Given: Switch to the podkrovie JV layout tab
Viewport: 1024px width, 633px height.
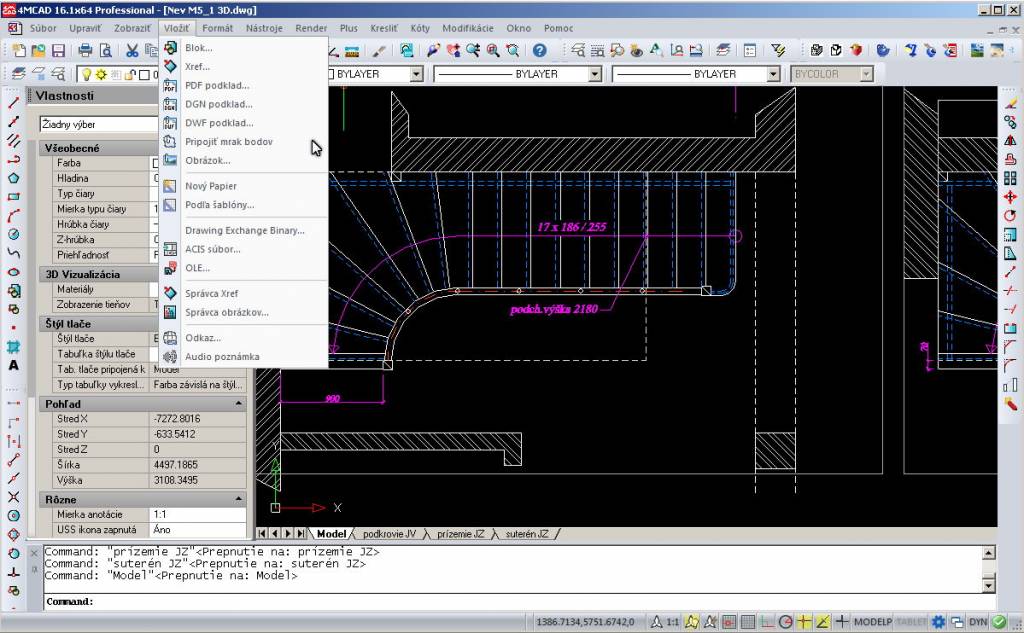Looking at the screenshot, I should click(x=389, y=534).
